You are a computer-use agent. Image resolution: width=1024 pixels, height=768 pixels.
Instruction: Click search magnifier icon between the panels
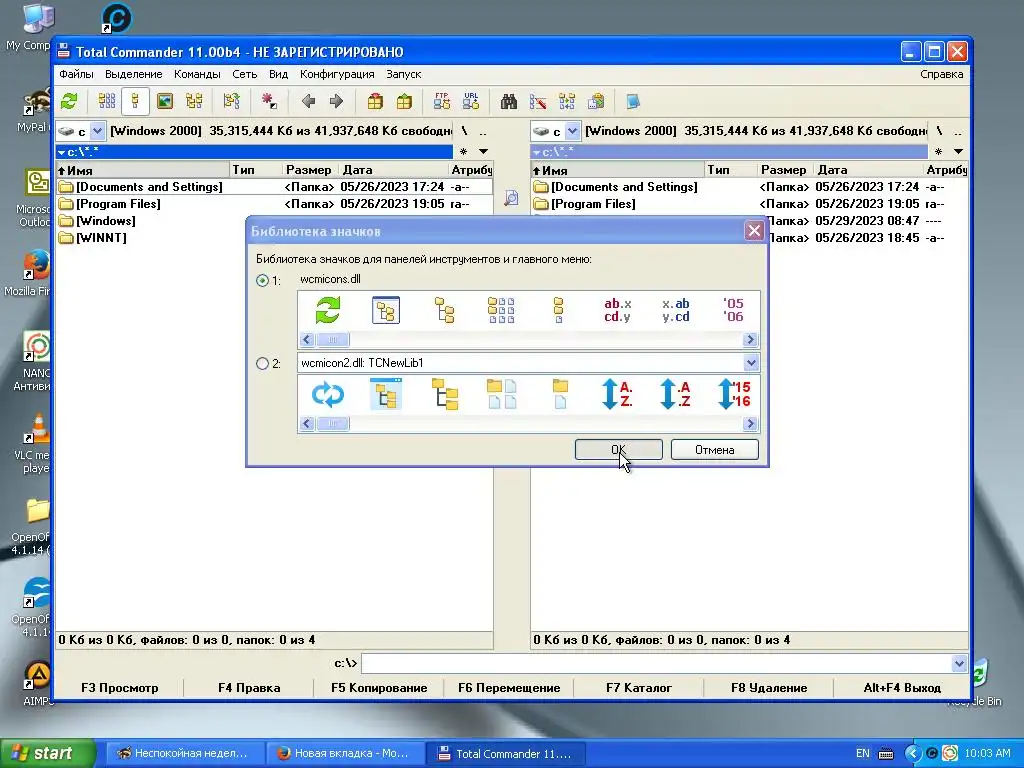[x=511, y=198]
